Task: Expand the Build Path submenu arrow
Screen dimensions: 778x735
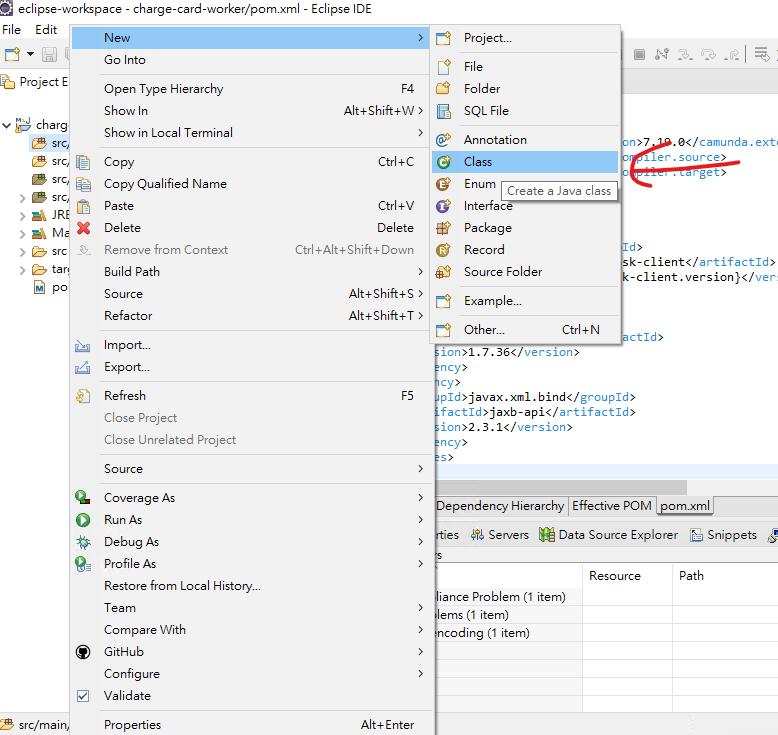Action: coord(420,271)
